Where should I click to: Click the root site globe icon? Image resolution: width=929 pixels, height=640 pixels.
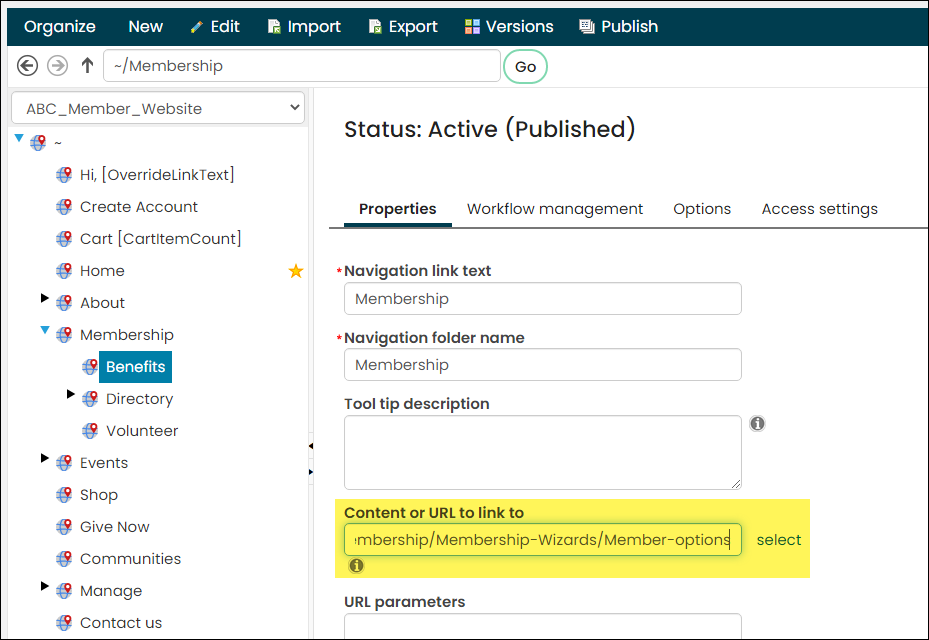coord(38,142)
